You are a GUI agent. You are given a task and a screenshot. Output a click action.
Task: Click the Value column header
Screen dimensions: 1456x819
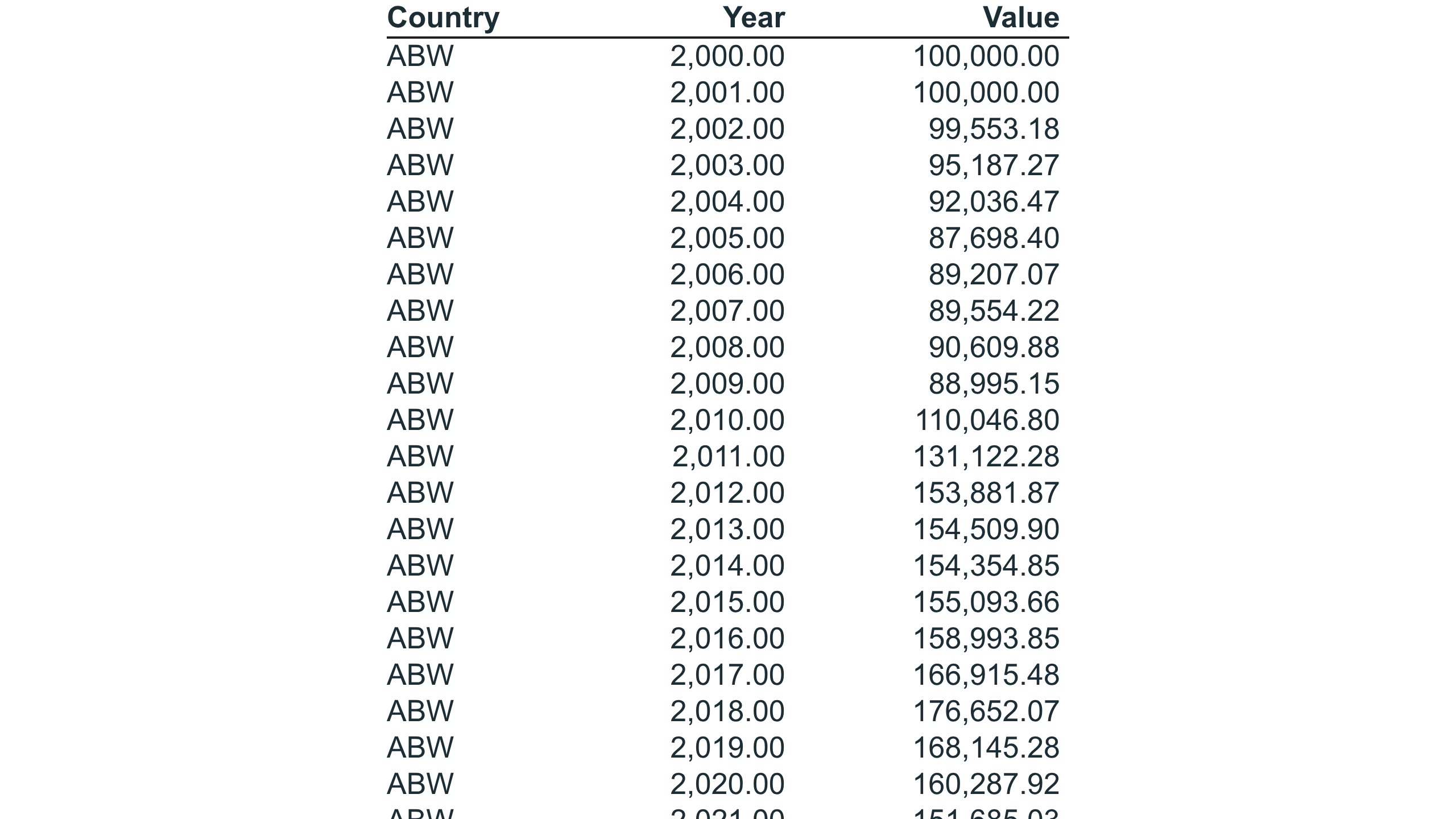click(x=1021, y=18)
